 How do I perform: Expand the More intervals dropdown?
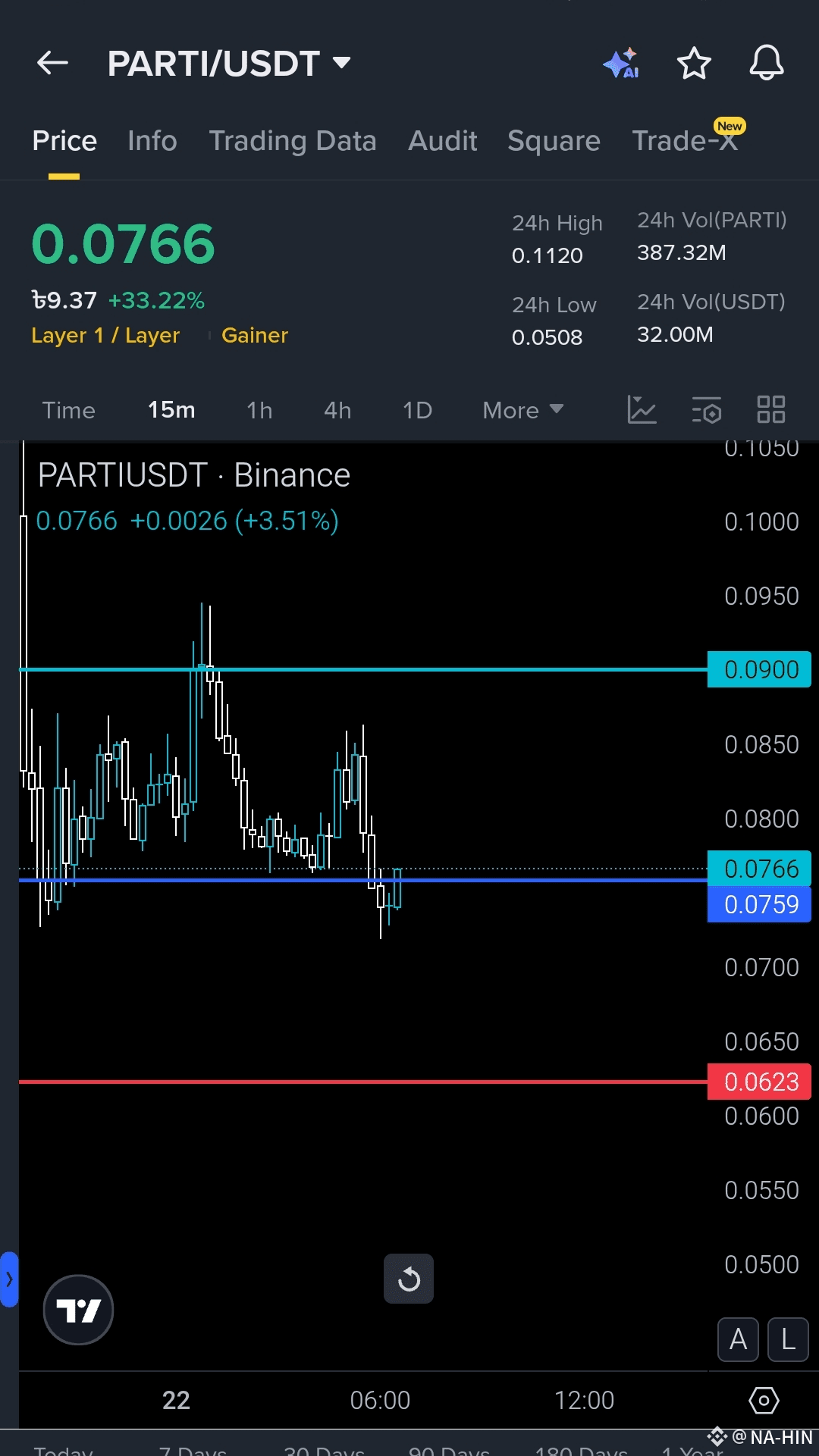(x=523, y=410)
